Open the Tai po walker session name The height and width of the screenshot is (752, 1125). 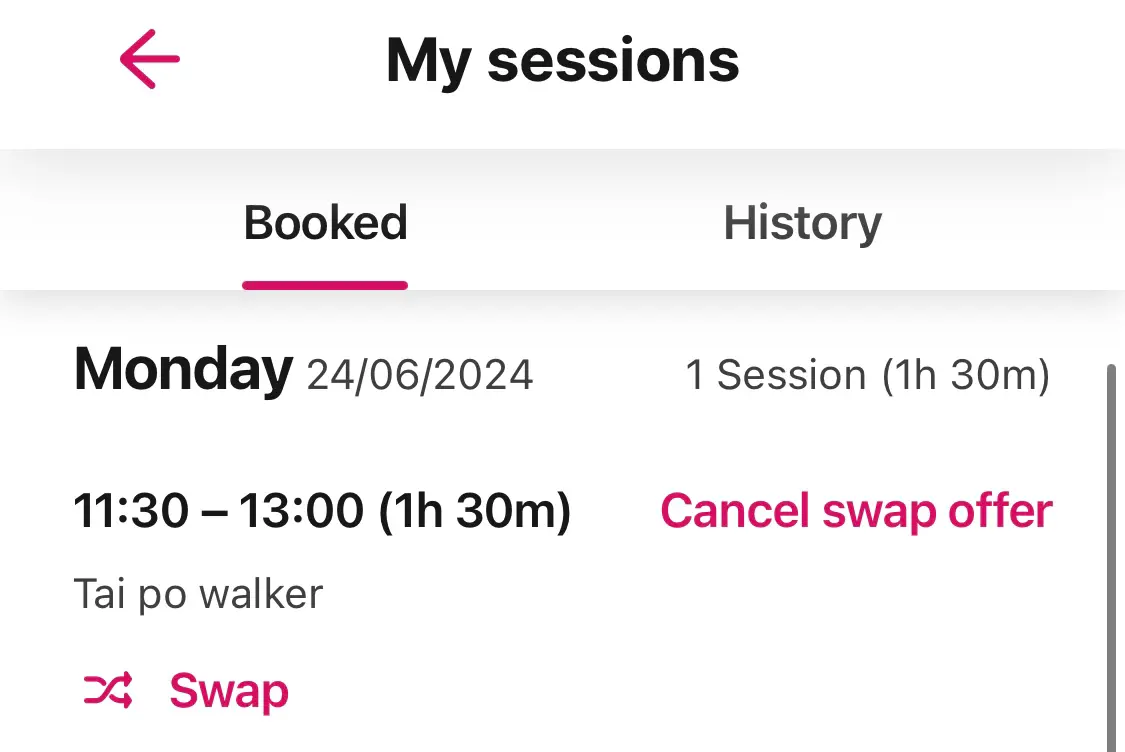click(x=199, y=595)
